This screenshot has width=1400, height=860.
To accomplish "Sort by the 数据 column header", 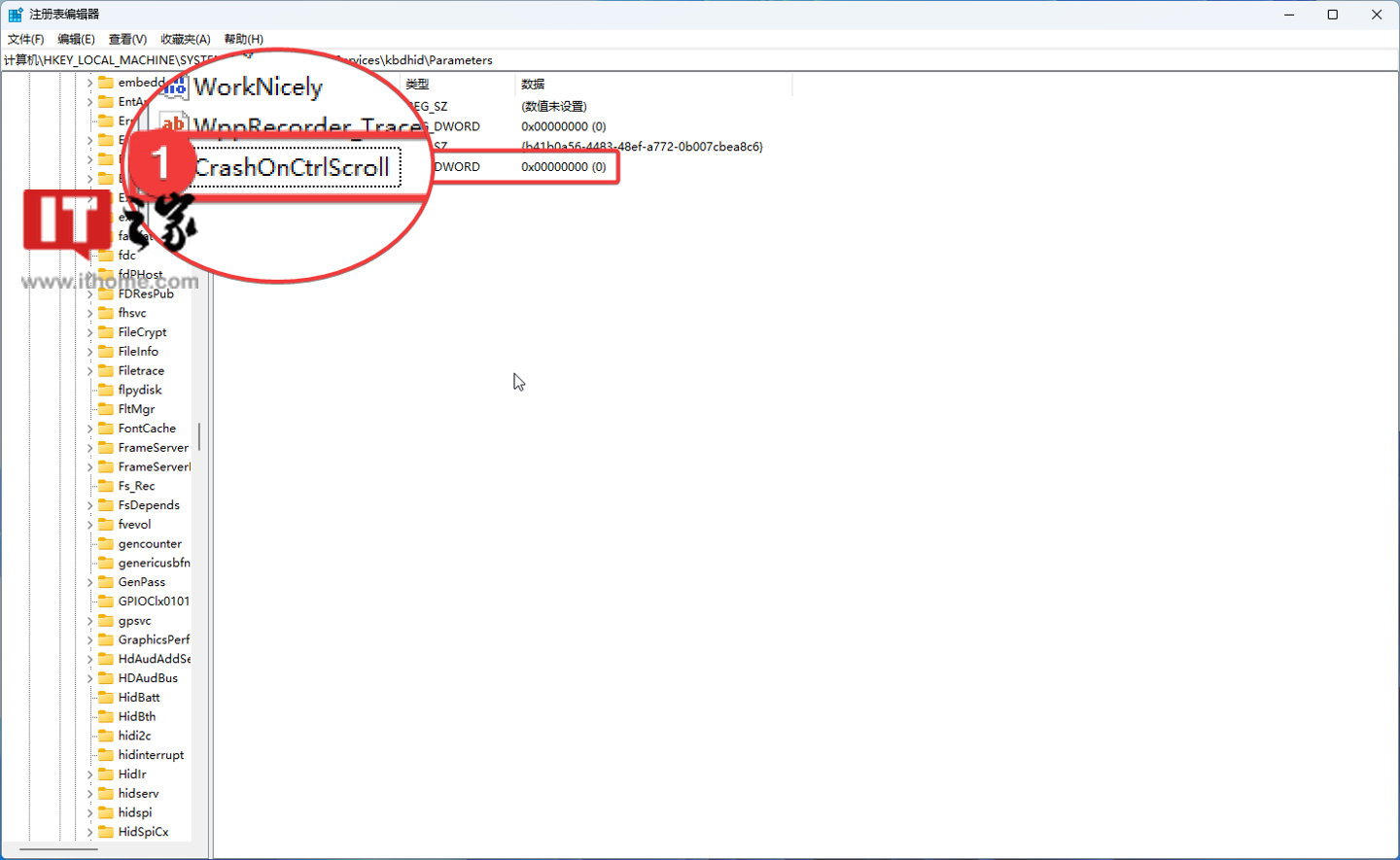I will [x=654, y=85].
